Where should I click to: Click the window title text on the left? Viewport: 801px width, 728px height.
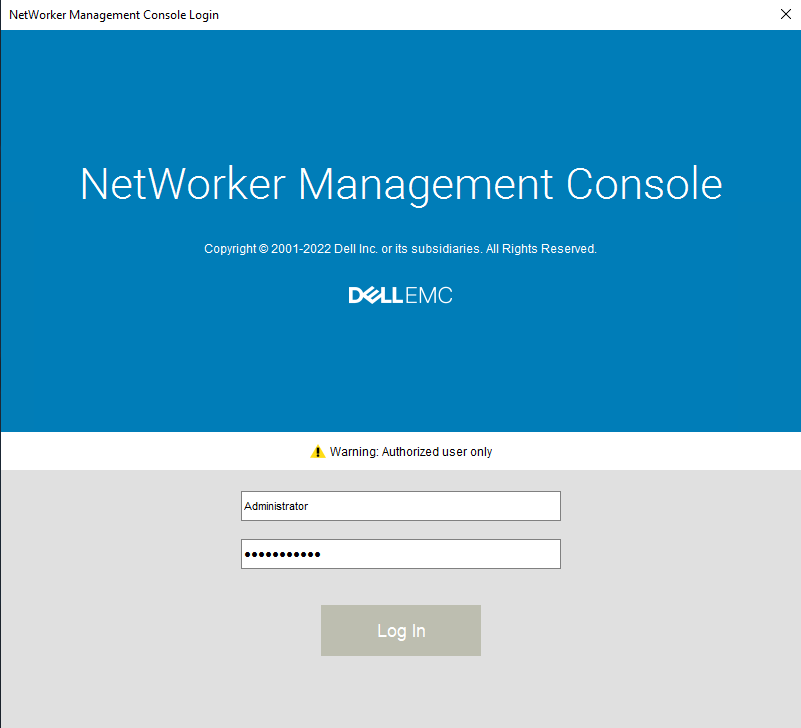pos(113,14)
